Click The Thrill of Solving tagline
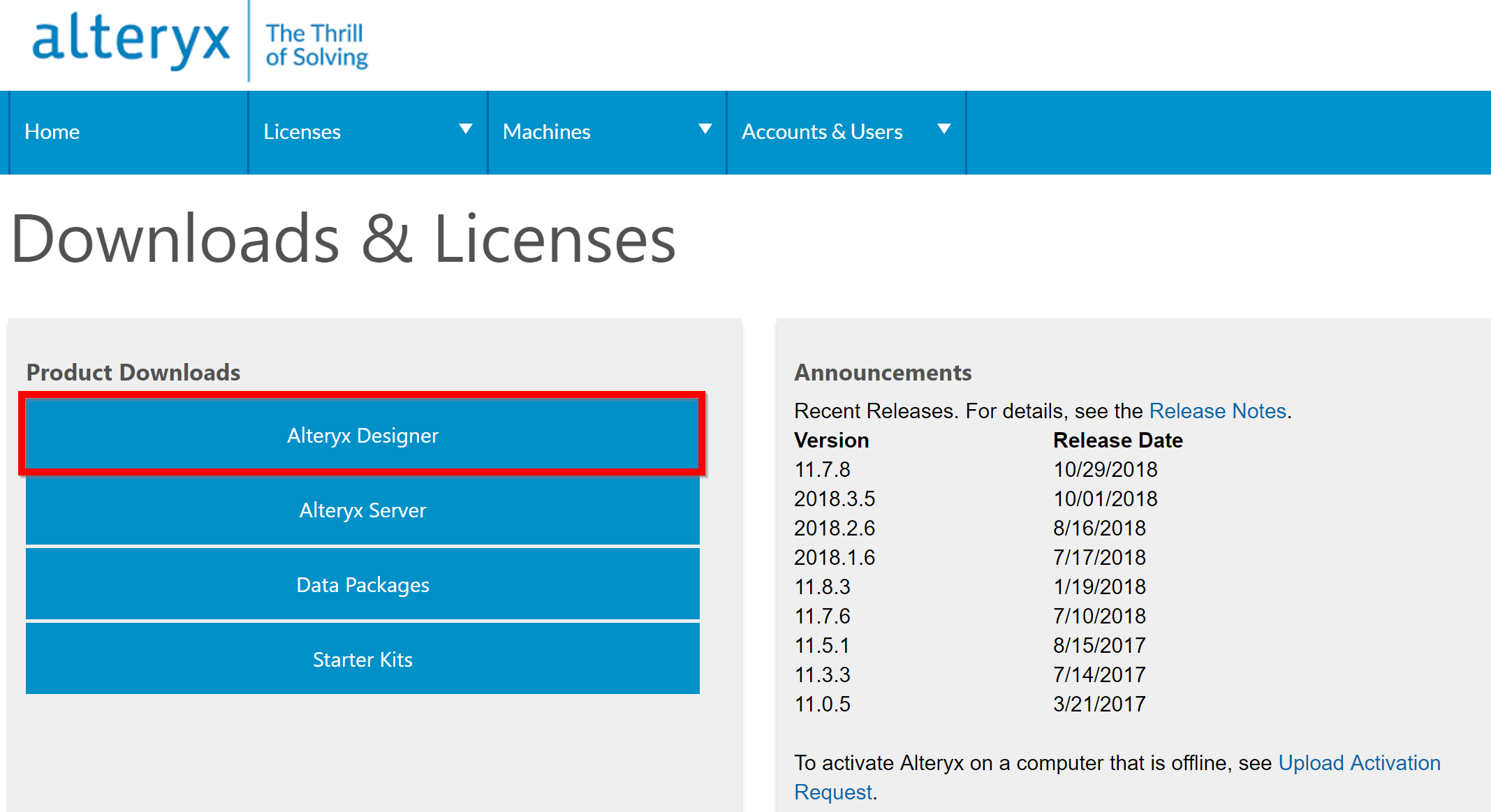This screenshot has height=812, width=1491. point(316,45)
